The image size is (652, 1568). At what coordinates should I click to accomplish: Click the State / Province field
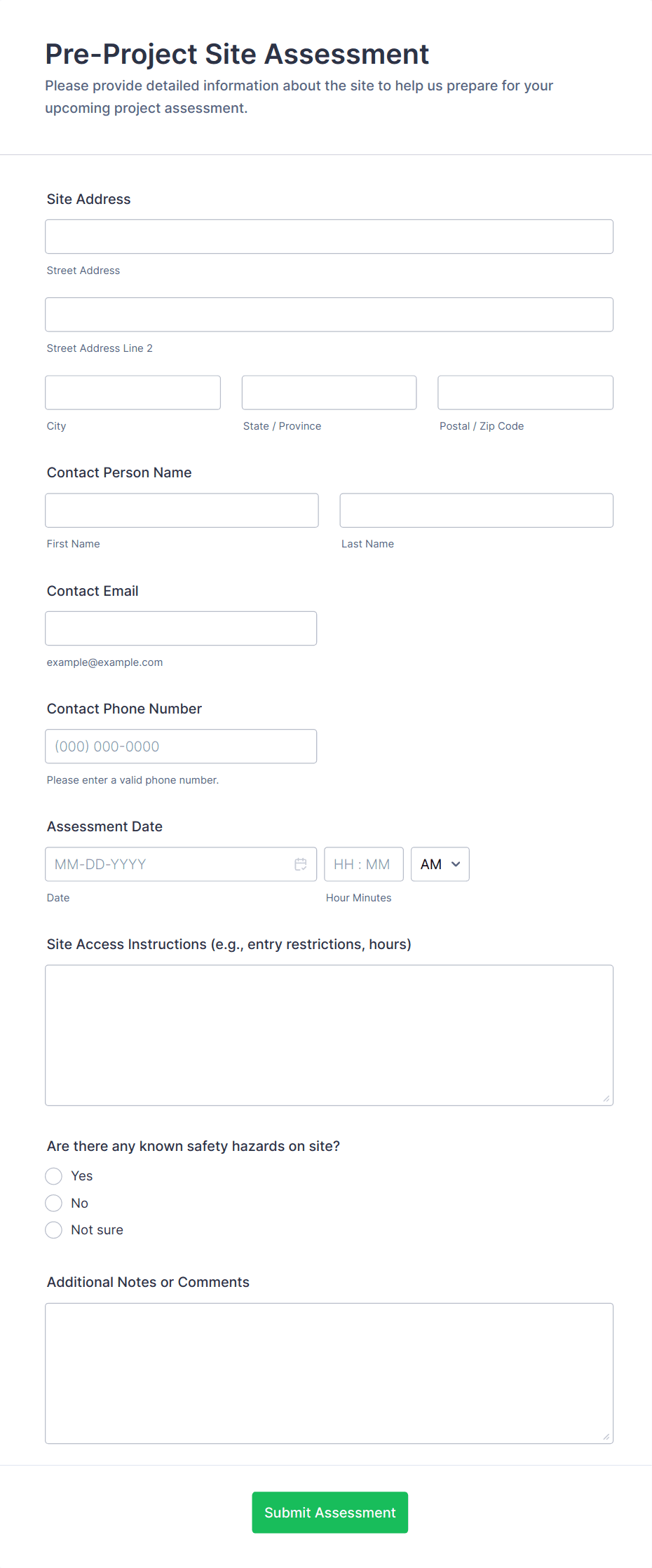tap(328, 393)
